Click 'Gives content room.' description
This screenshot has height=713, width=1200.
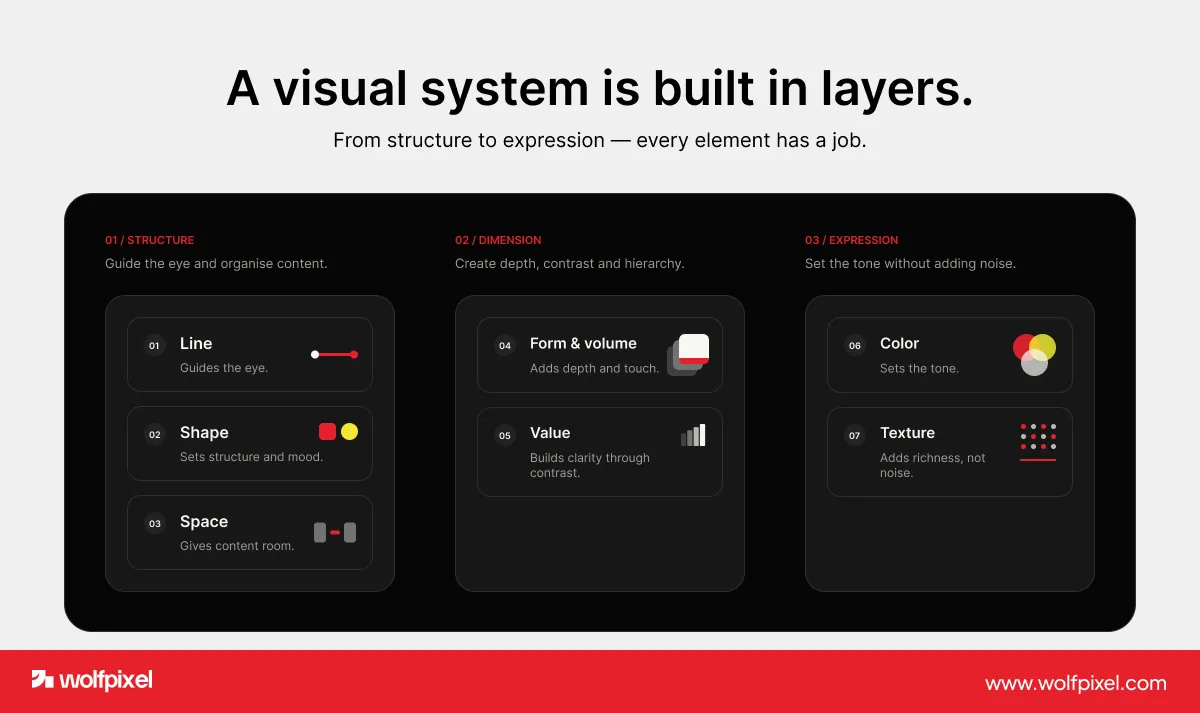237,546
